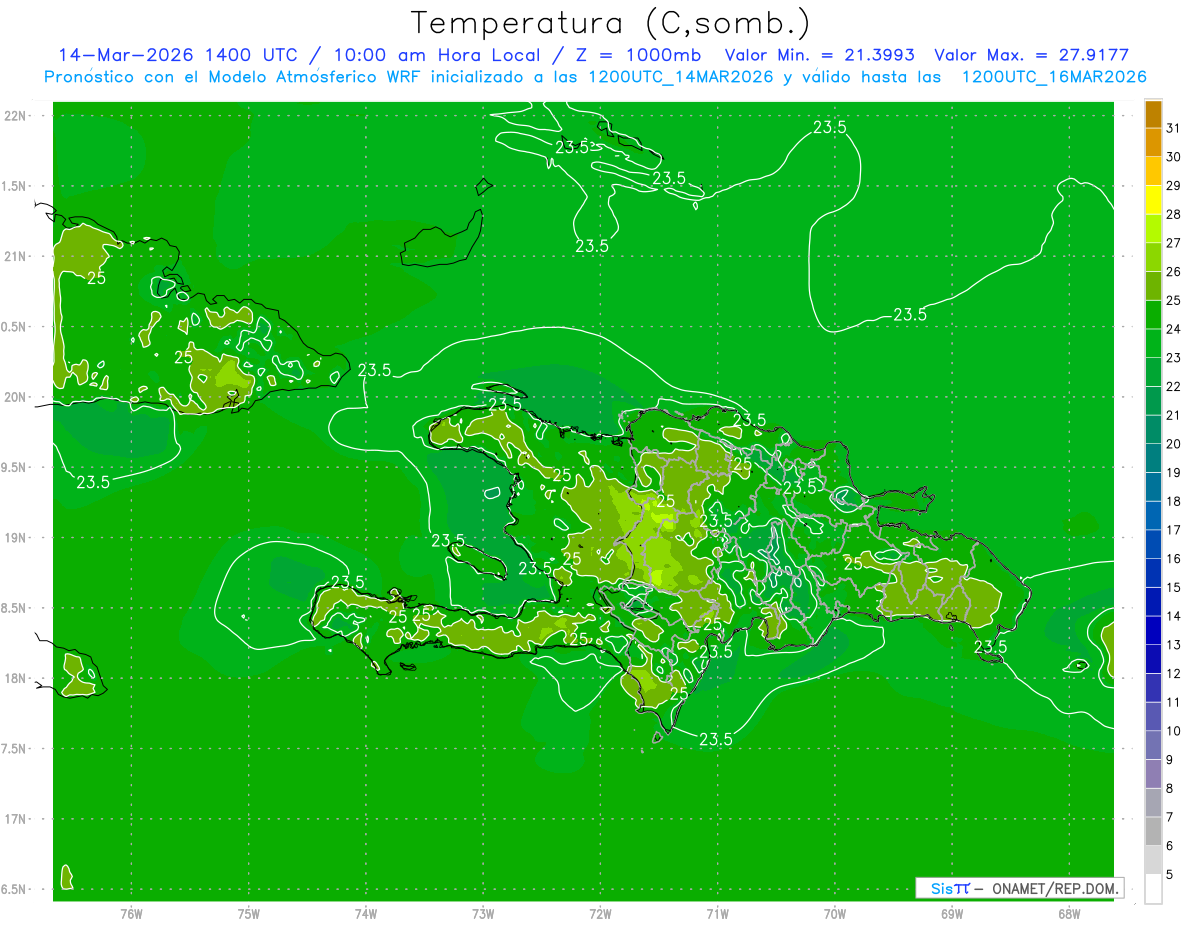This screenshot has width=1200, height=927.
Task: Click color scale label 21
Action: click(x=1174, y=415)
